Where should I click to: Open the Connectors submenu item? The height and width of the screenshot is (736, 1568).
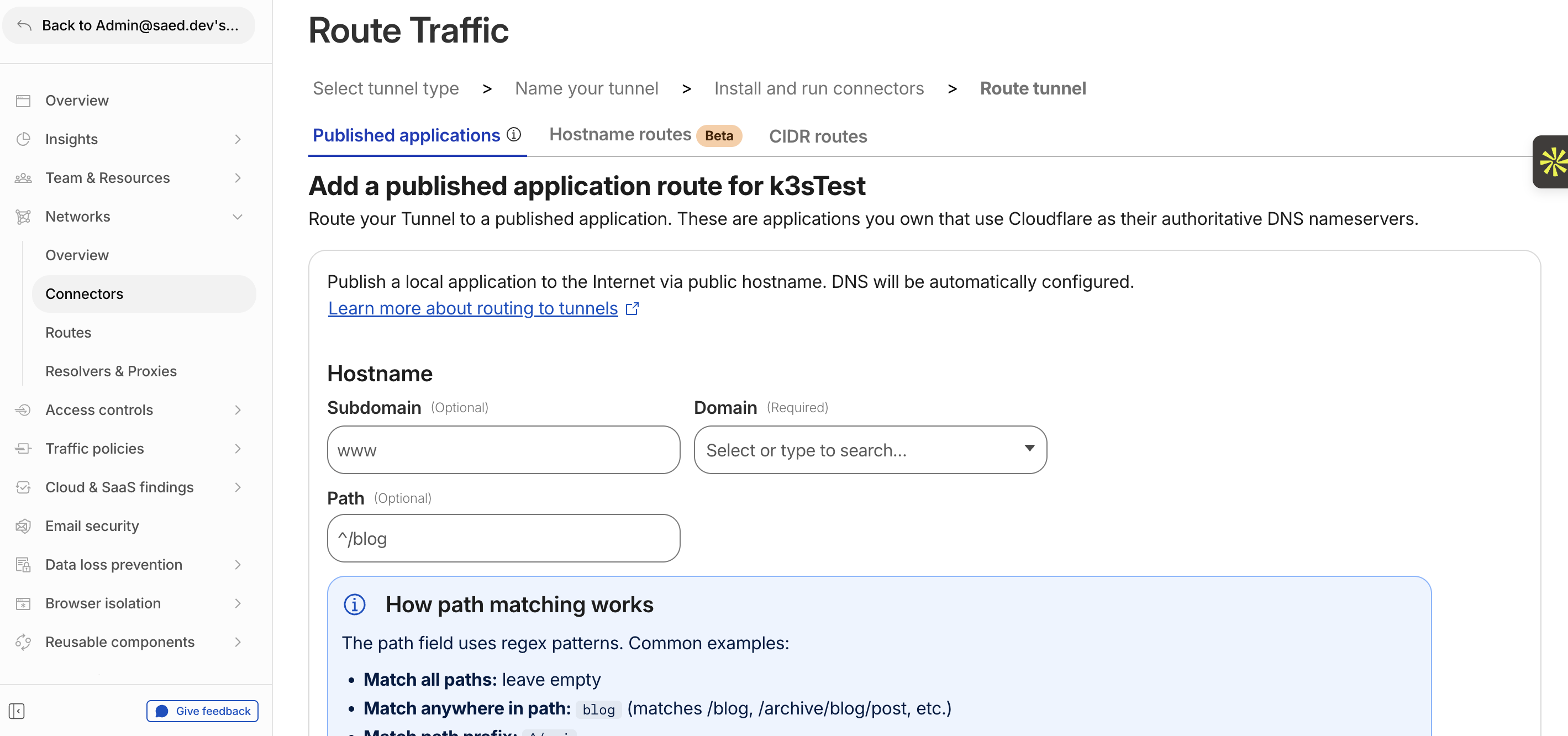click(144, 294)
